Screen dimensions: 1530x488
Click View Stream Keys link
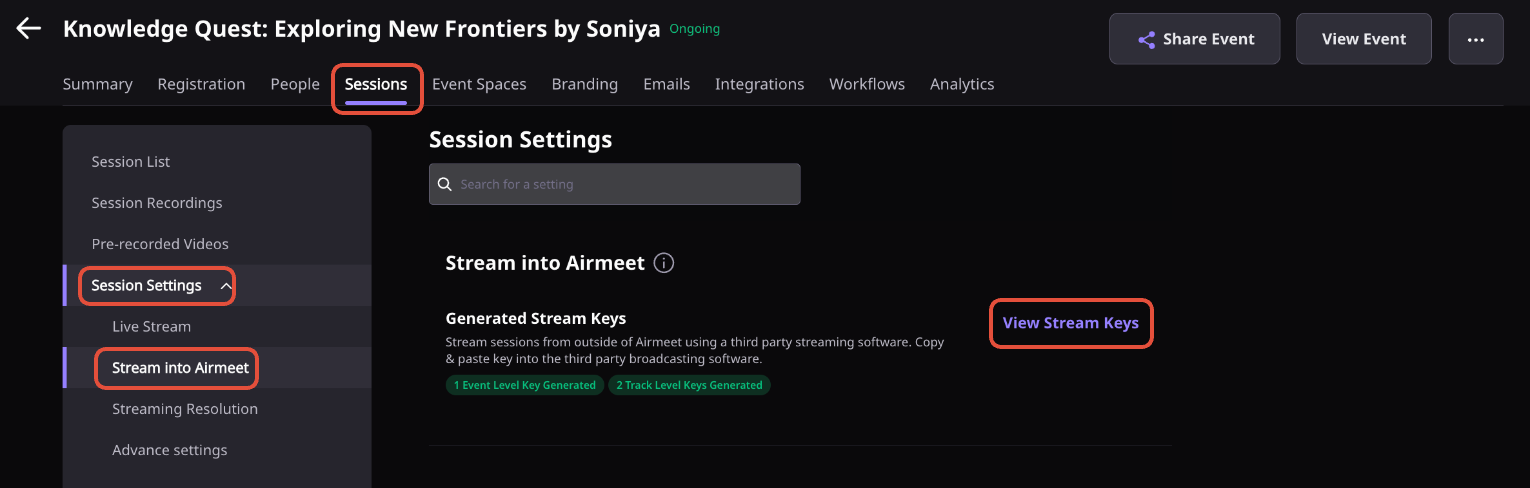pyautogui.click(x=1071, y=323)
